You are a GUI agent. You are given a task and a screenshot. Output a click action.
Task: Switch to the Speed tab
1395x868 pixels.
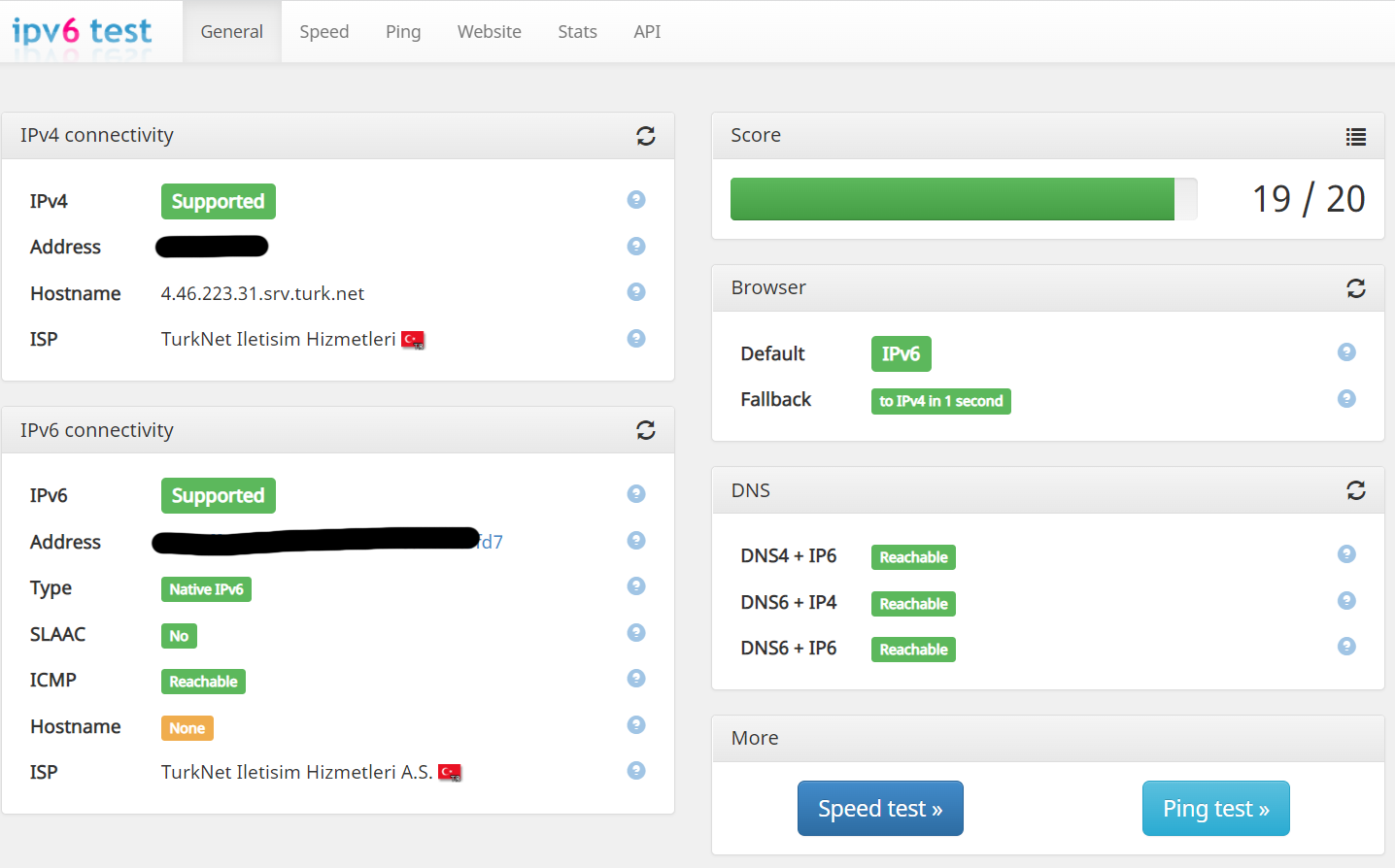point(324,32)
